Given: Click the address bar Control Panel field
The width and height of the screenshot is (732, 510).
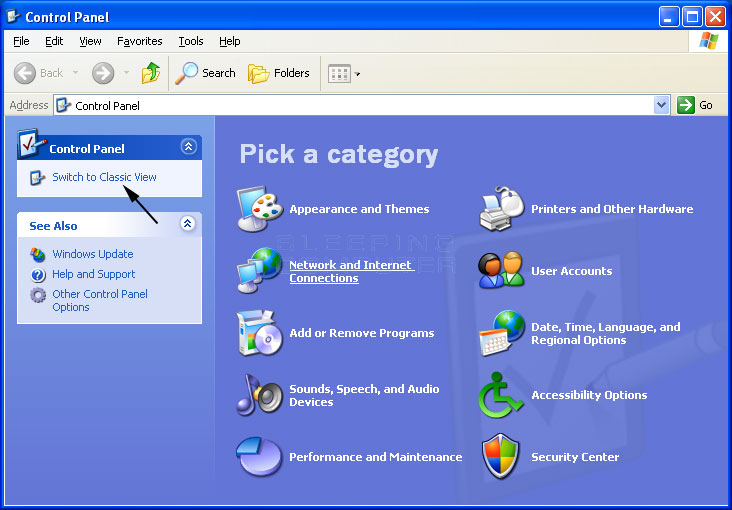Looking at the screenshot, I should 362,105.
